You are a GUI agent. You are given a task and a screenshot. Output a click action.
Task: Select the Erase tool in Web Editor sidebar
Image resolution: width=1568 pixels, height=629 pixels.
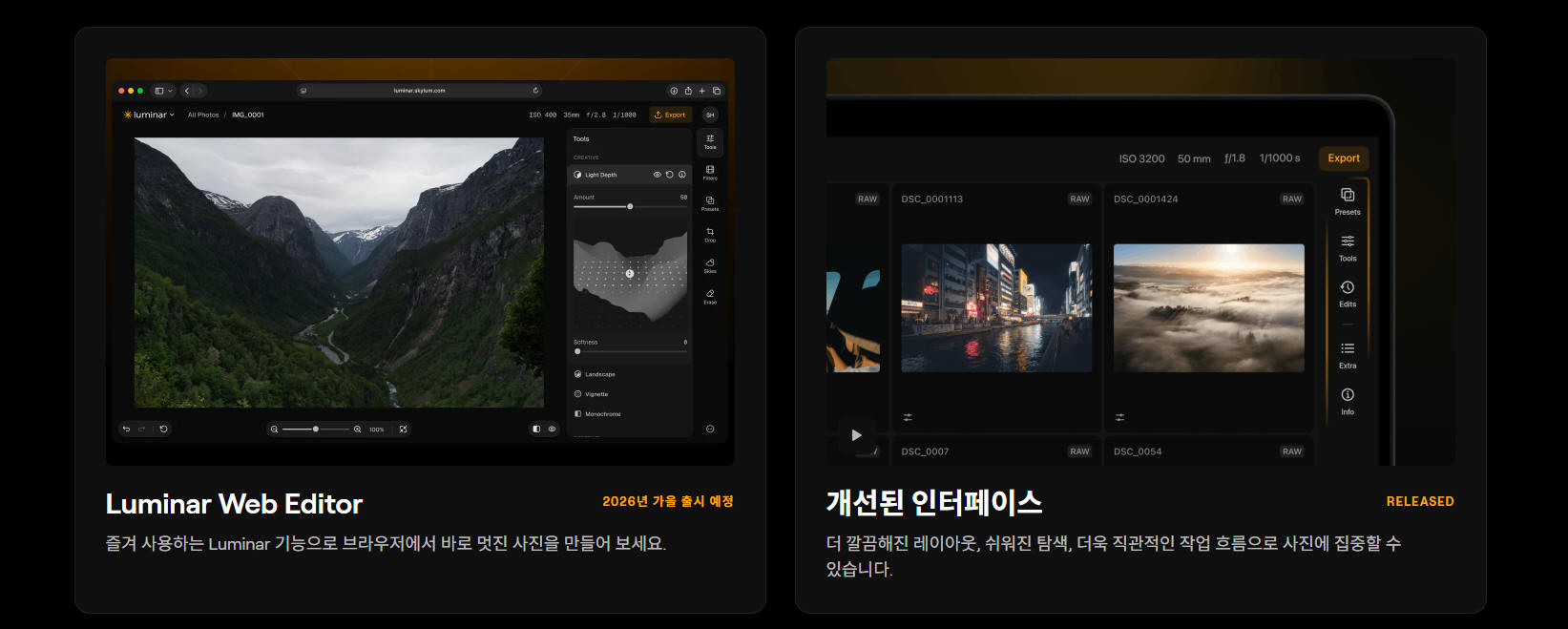point(710,297)
